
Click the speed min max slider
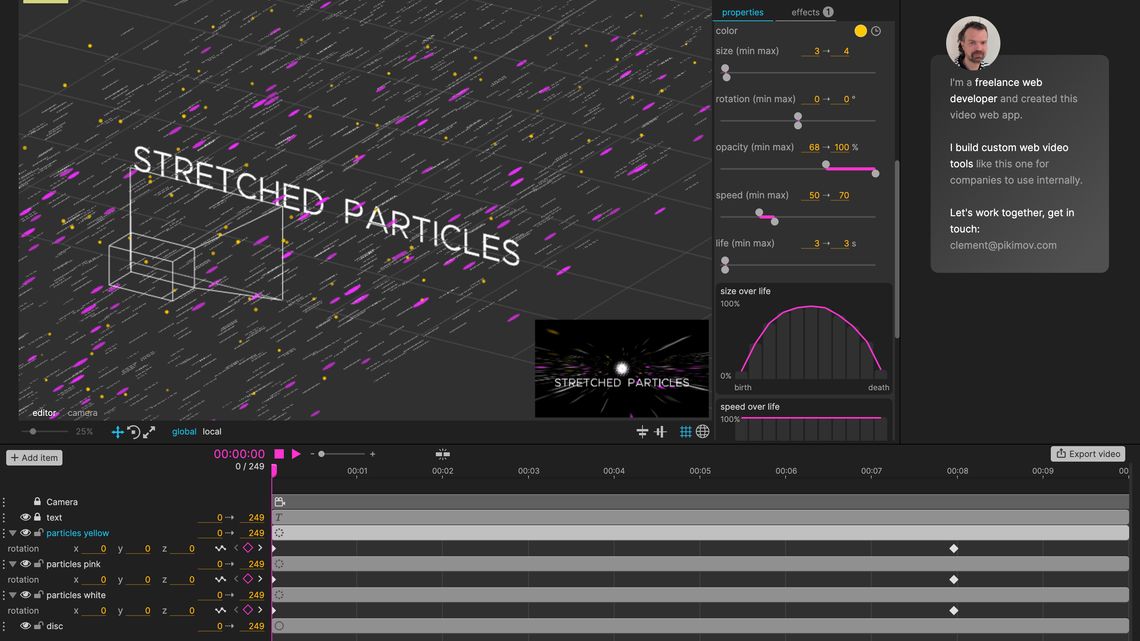[798, 217]
